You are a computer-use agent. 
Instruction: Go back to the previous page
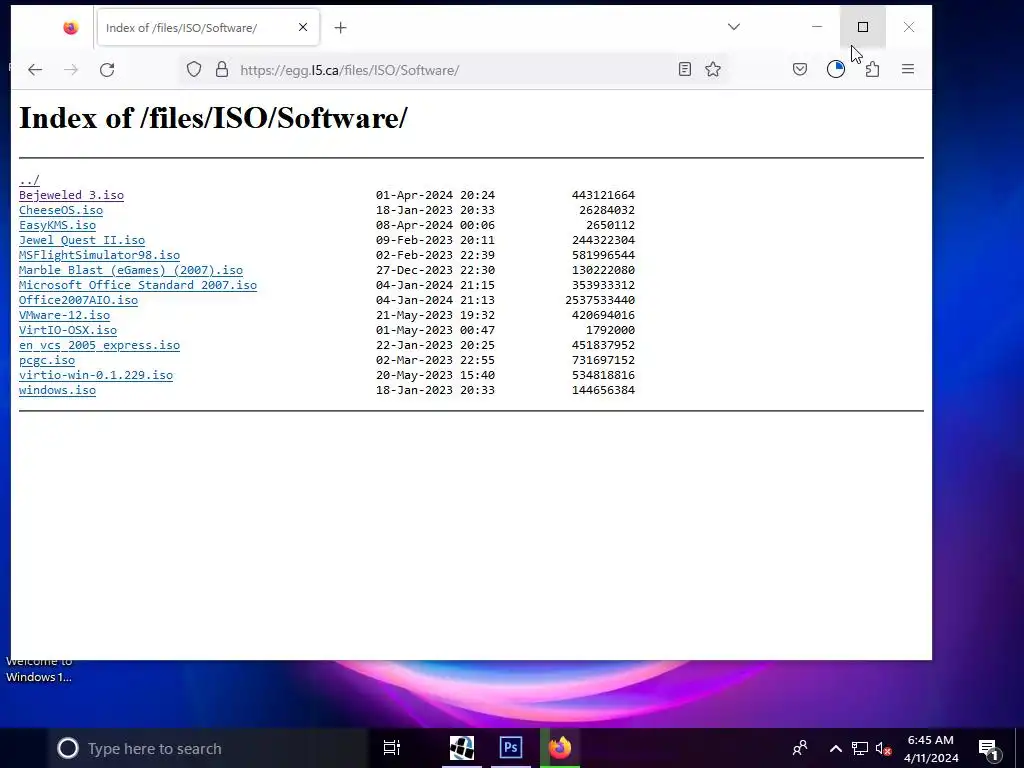35,70
